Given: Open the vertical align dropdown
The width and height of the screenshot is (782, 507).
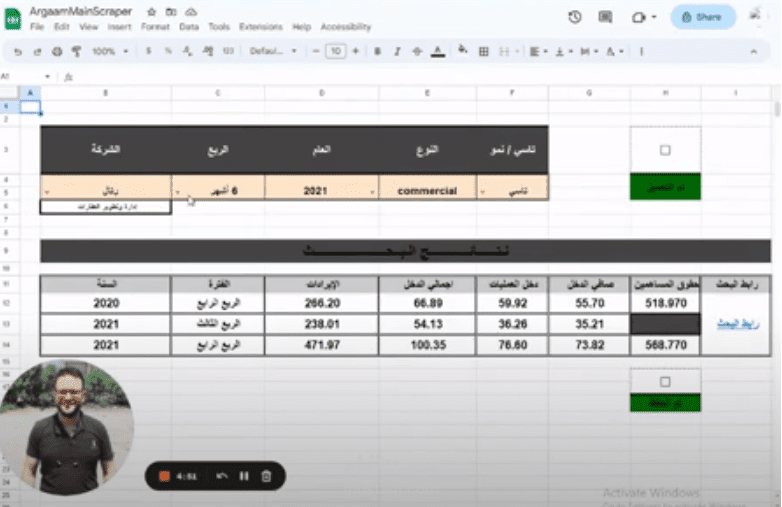Looking at the screenshot, I should pos(564,51).
